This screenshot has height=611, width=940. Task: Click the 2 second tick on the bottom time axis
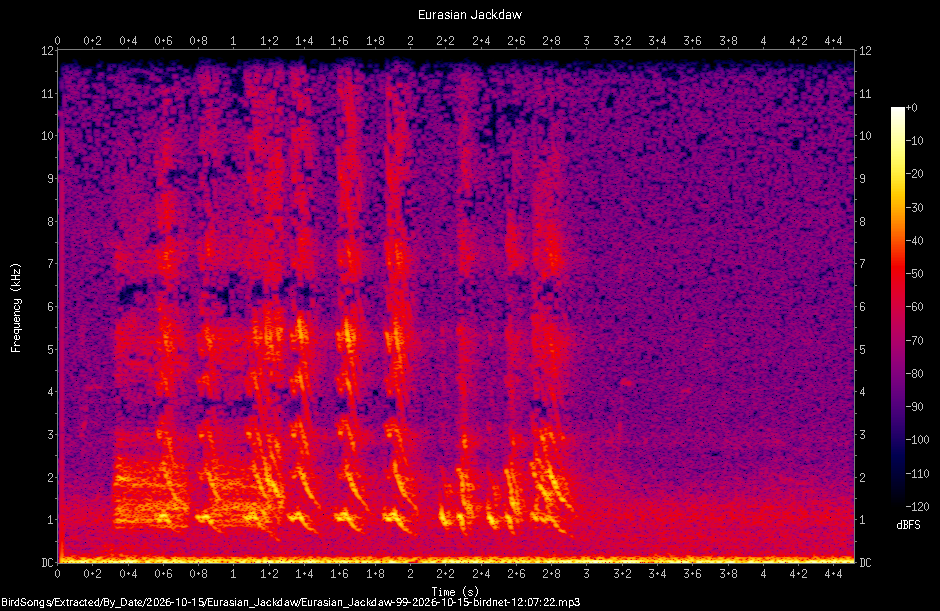pyautogui.click(x=410, y=574)
